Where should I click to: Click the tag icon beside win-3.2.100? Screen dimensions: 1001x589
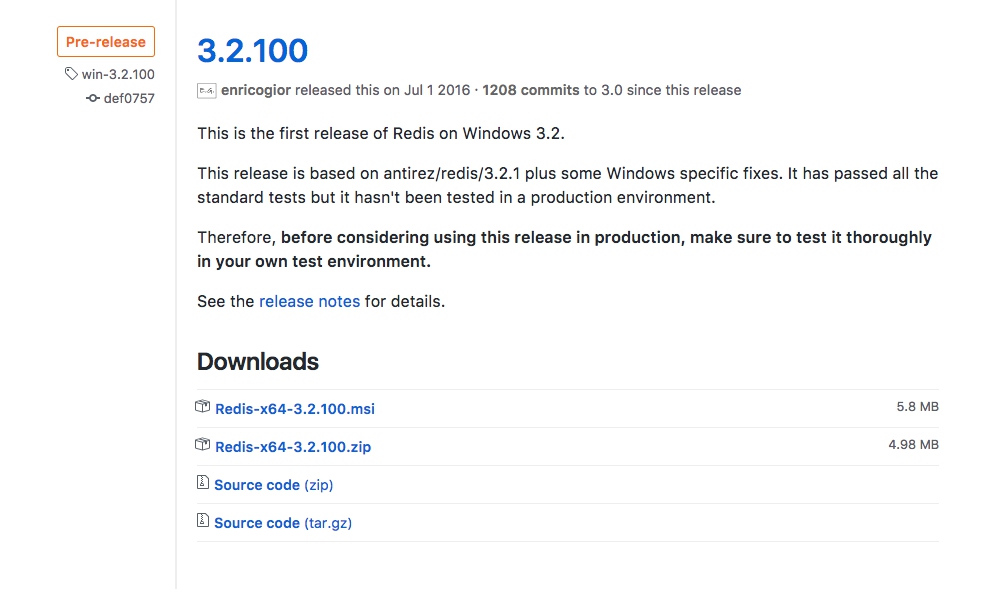[71, 73]
